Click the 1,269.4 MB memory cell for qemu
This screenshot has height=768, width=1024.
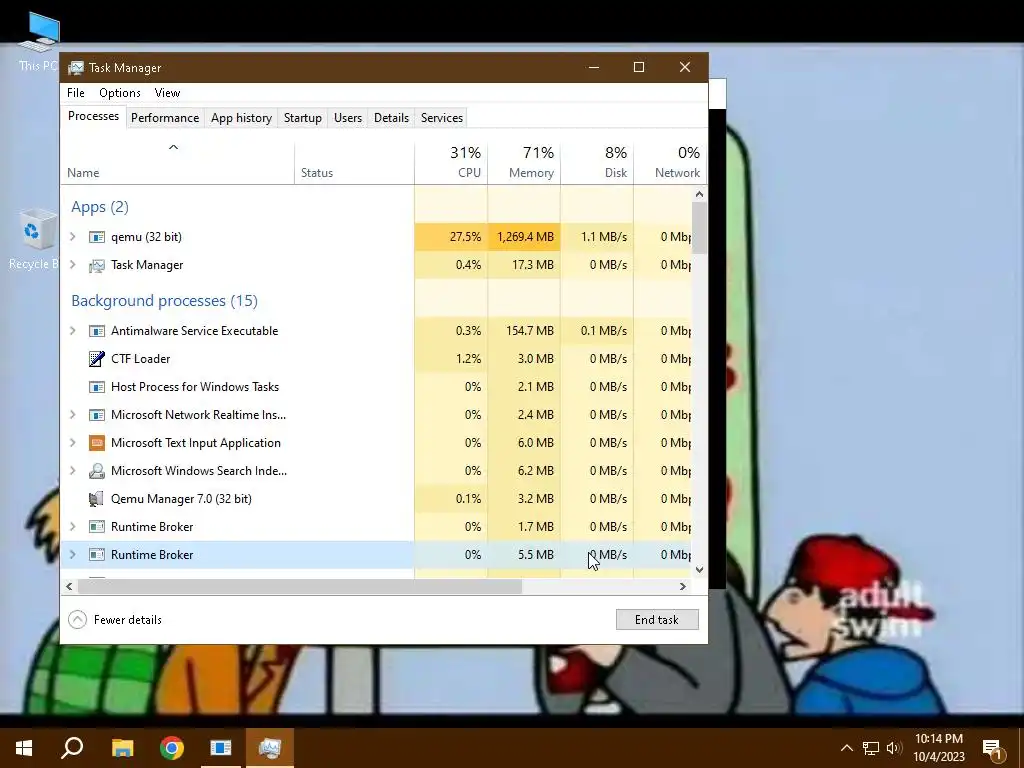tap(524, 237)
